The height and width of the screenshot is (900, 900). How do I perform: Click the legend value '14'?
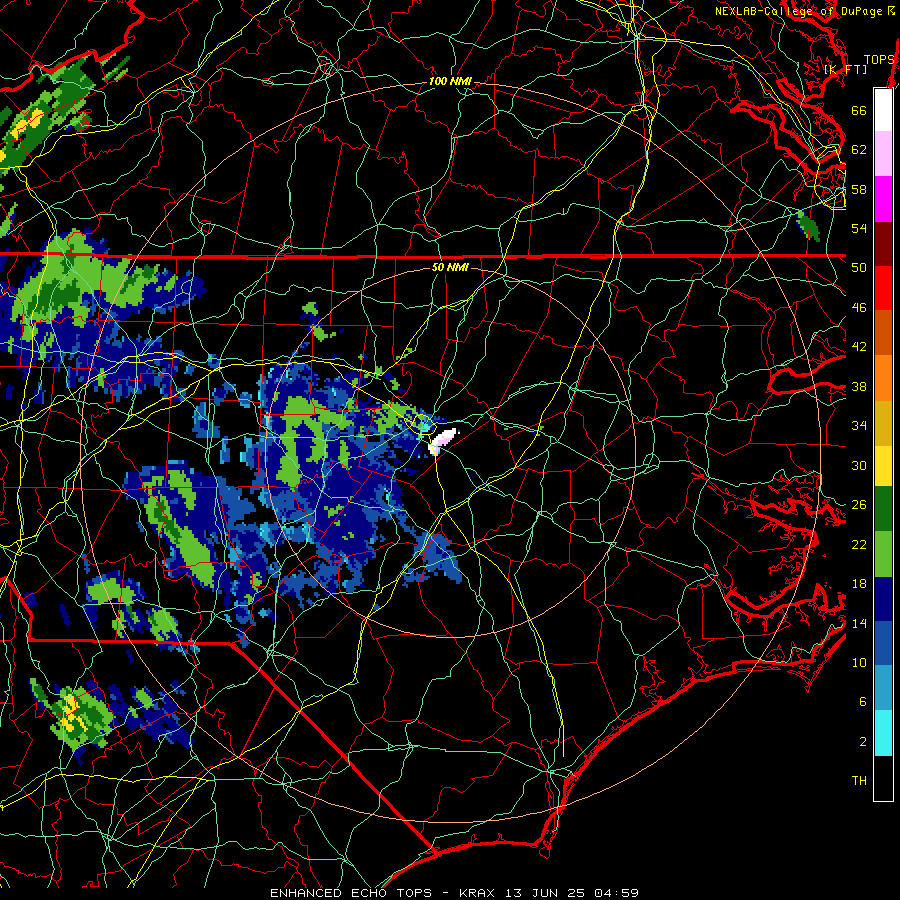click(859, 623)
